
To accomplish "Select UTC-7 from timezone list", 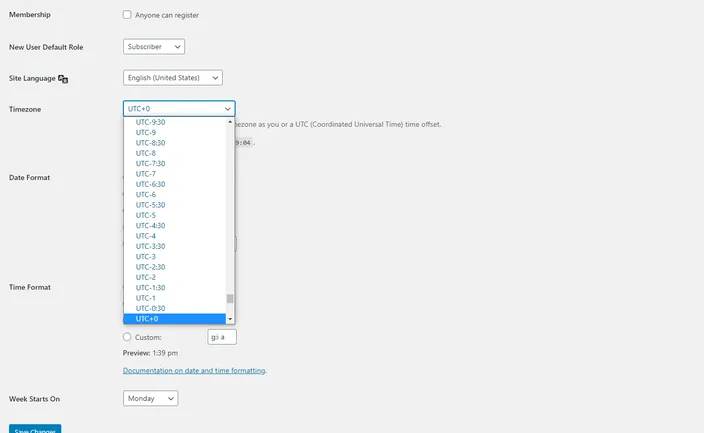I will pos(175,174).
